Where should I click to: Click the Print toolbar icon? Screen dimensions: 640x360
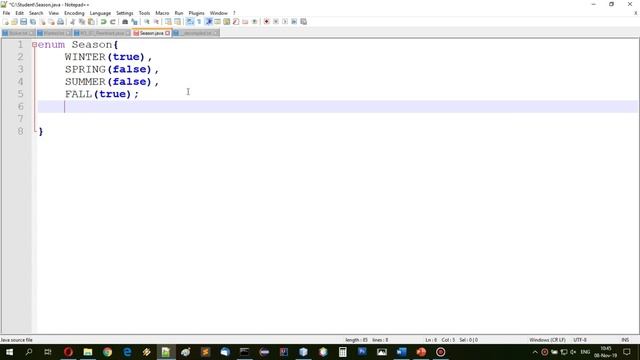[x=61, y=22]
